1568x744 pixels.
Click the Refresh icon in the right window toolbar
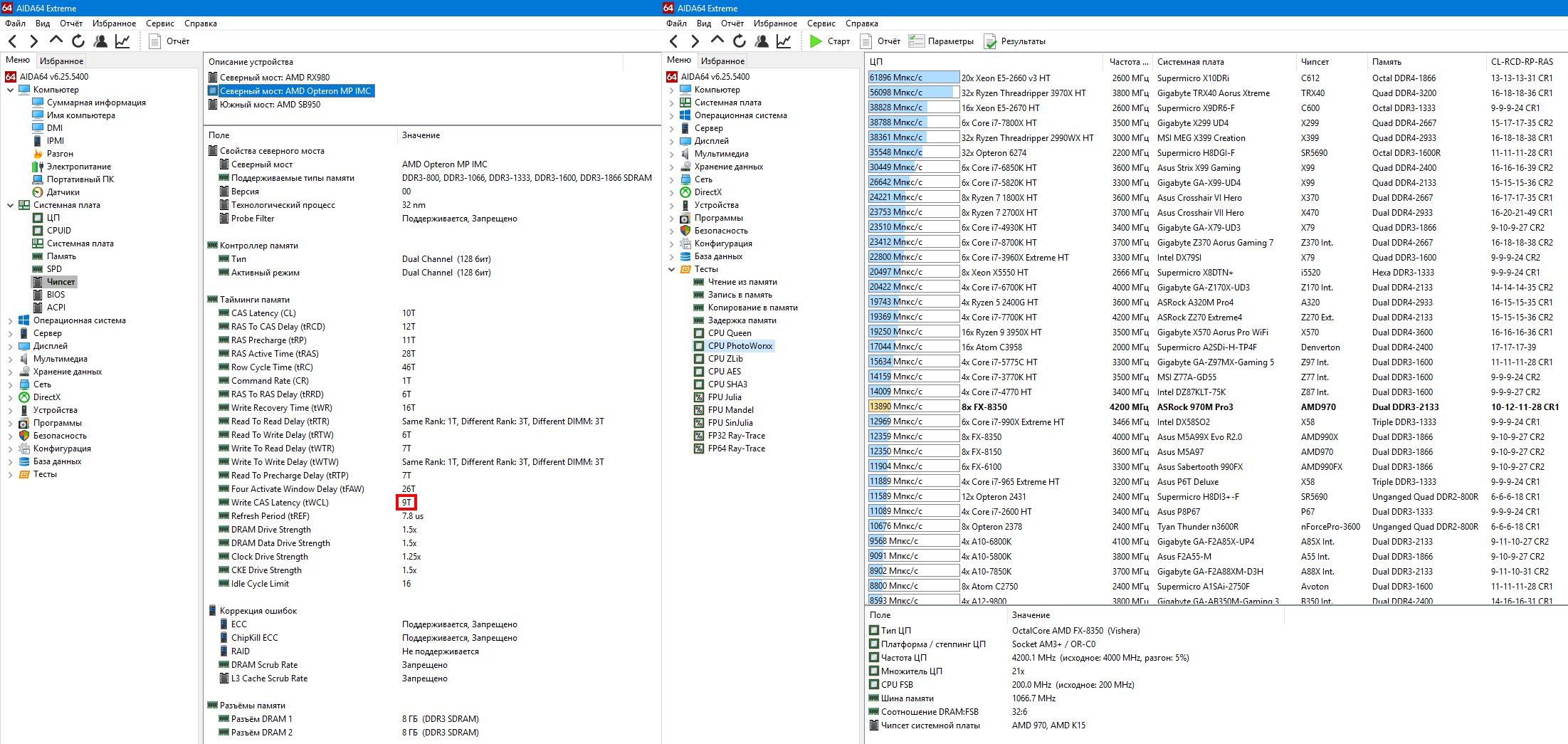(740, 41)
